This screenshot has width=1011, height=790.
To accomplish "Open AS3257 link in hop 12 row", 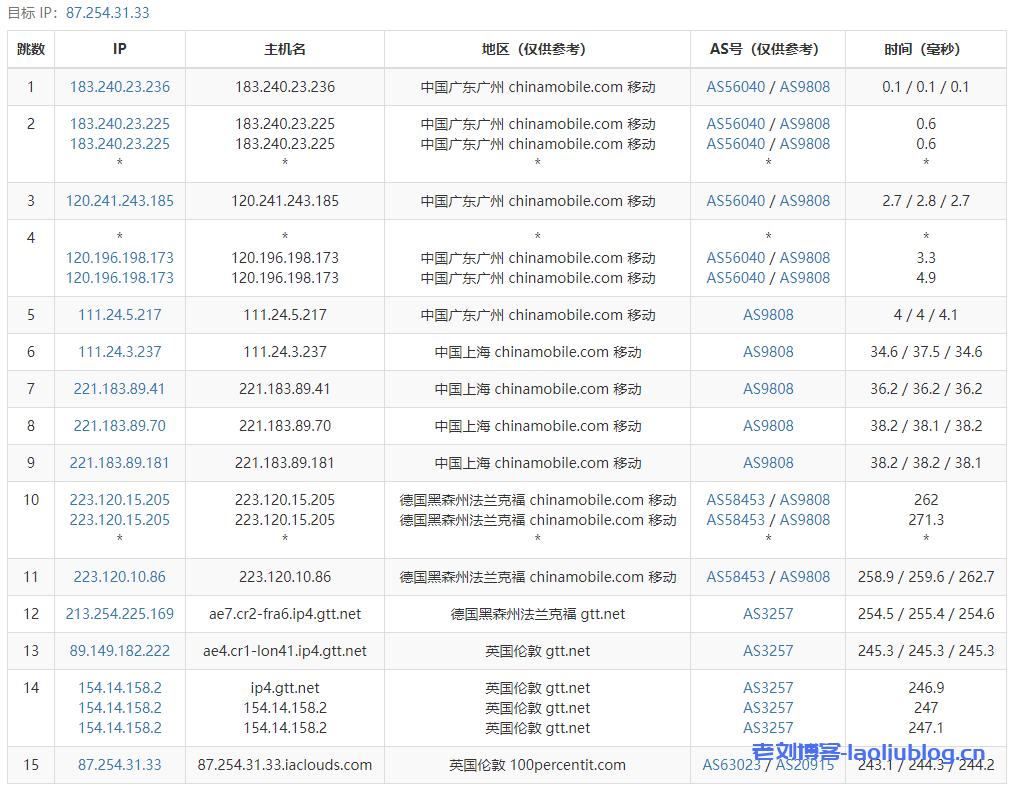I will (768, 614).
